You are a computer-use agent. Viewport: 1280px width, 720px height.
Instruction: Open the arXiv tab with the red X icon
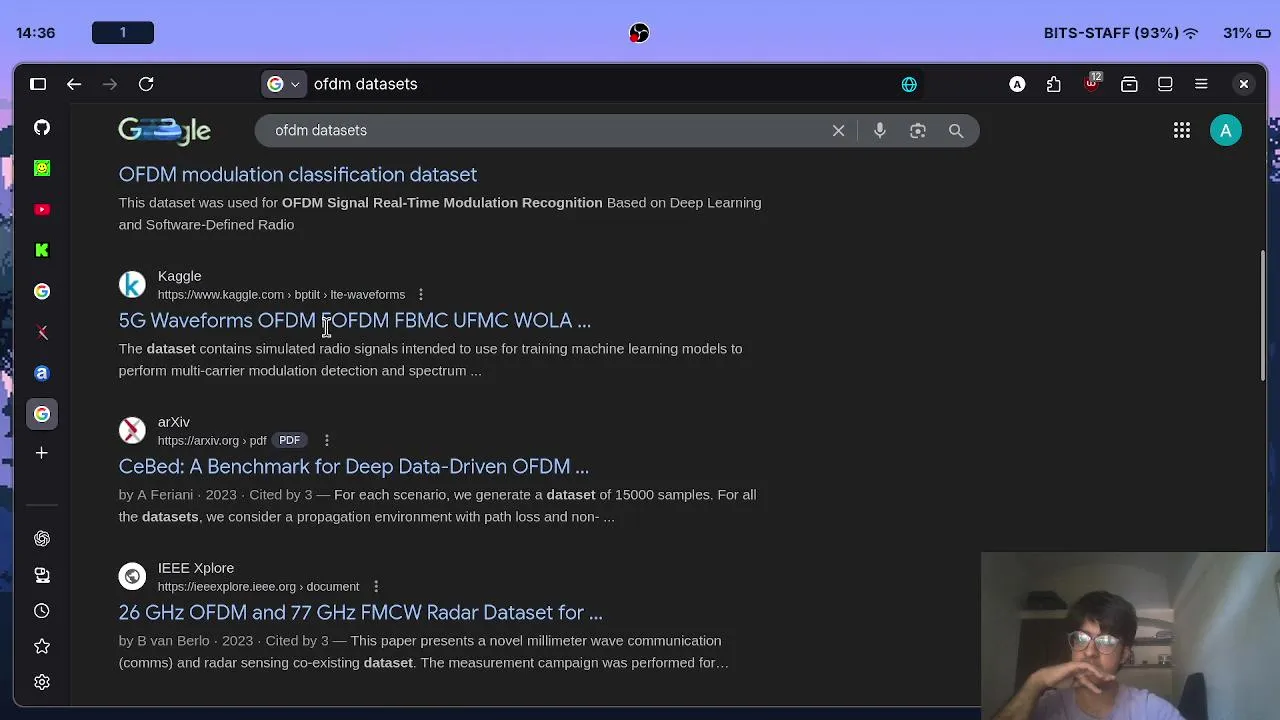[42, 332]
